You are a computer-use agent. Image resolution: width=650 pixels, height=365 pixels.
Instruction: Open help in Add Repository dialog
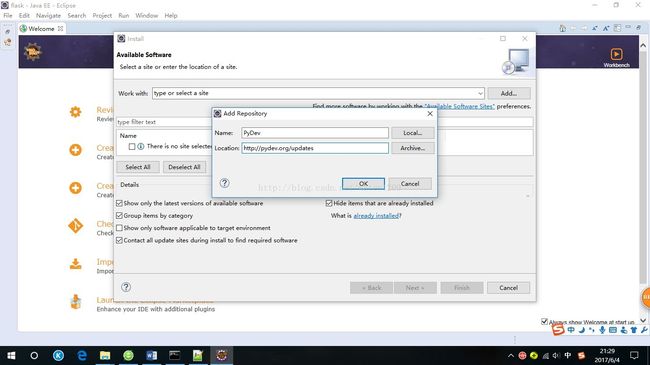(224, 183)
